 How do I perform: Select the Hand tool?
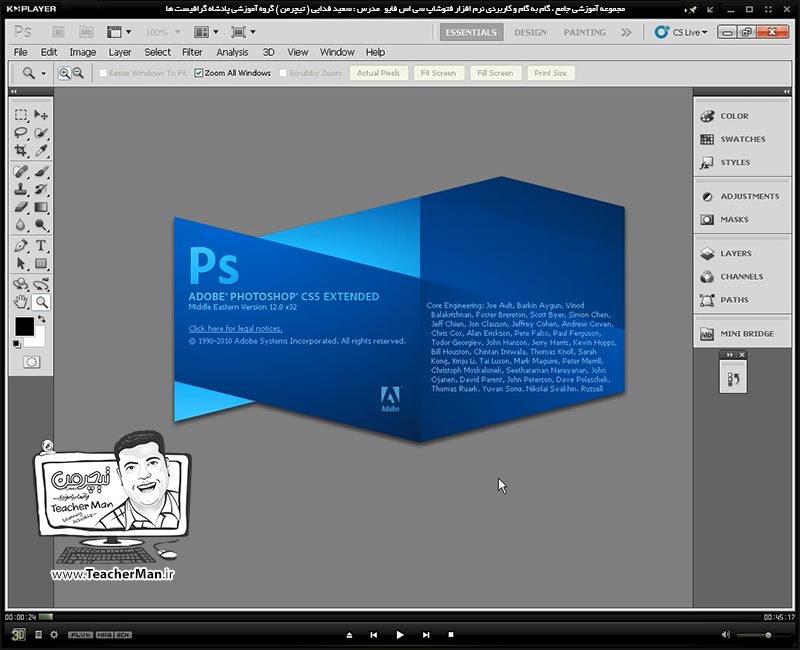(21, 302)
